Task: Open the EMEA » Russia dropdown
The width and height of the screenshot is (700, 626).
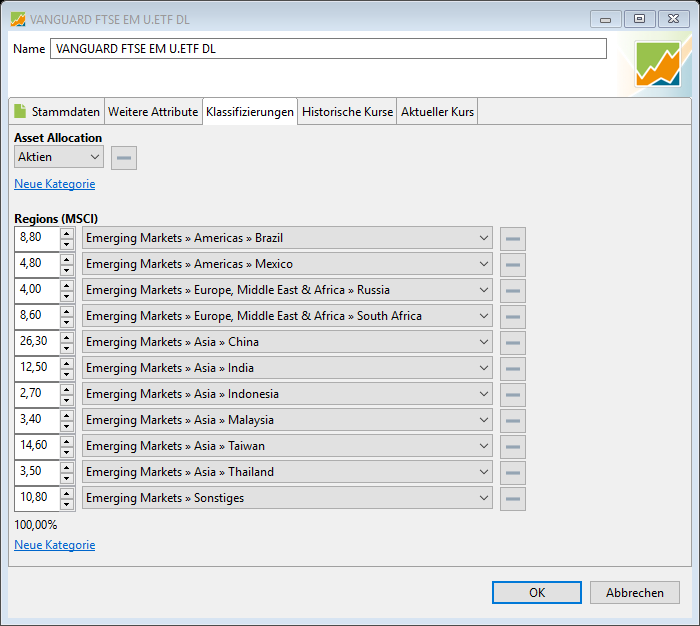Action: 287,290
